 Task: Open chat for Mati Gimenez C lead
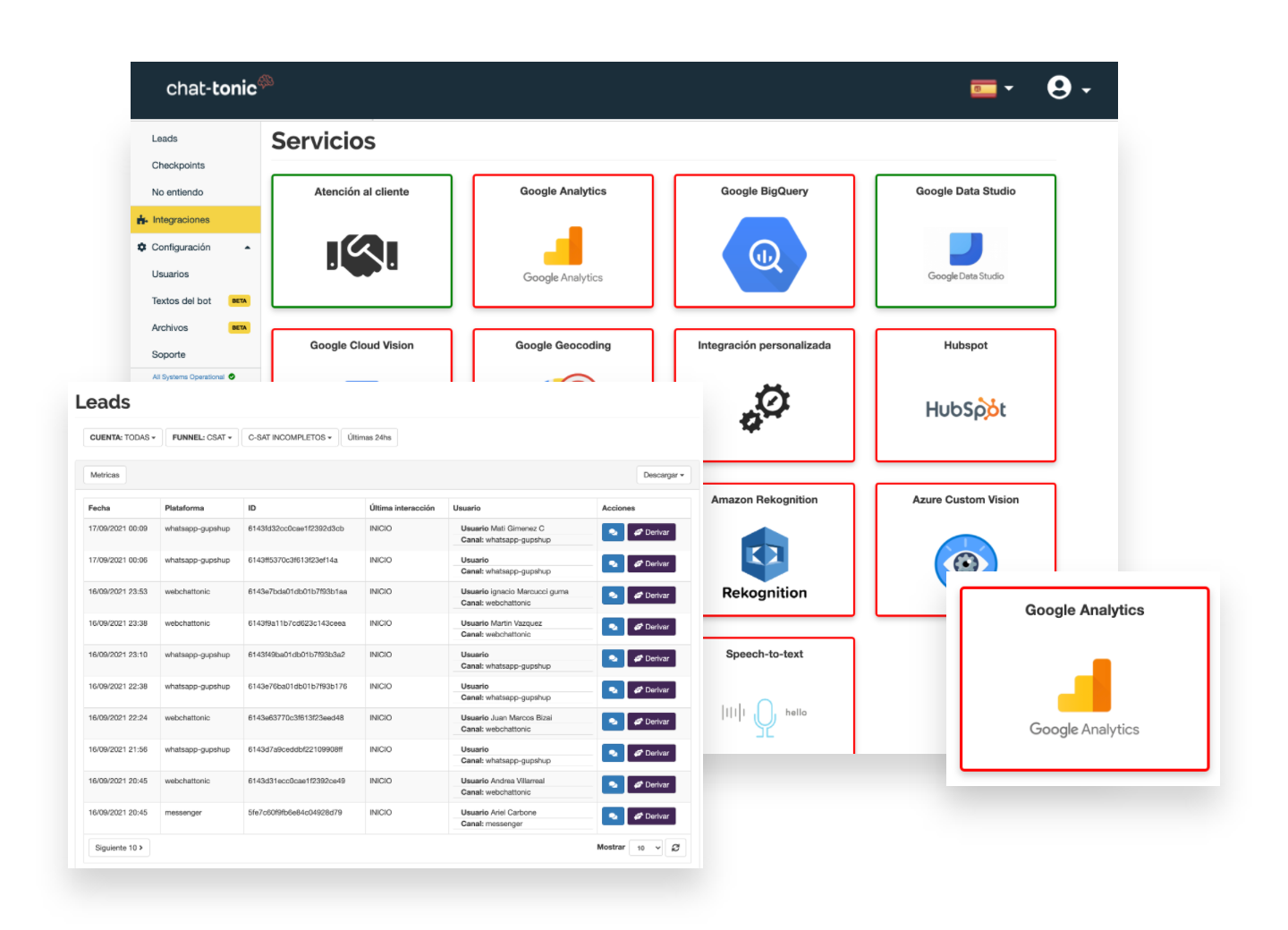(613, 532)
